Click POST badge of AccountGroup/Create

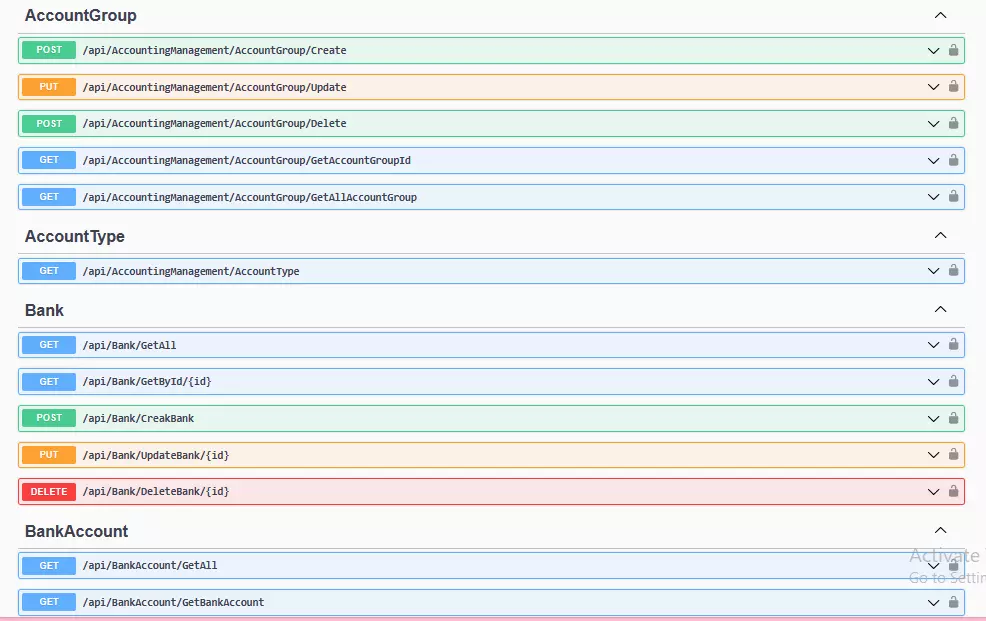pos(49,50)
